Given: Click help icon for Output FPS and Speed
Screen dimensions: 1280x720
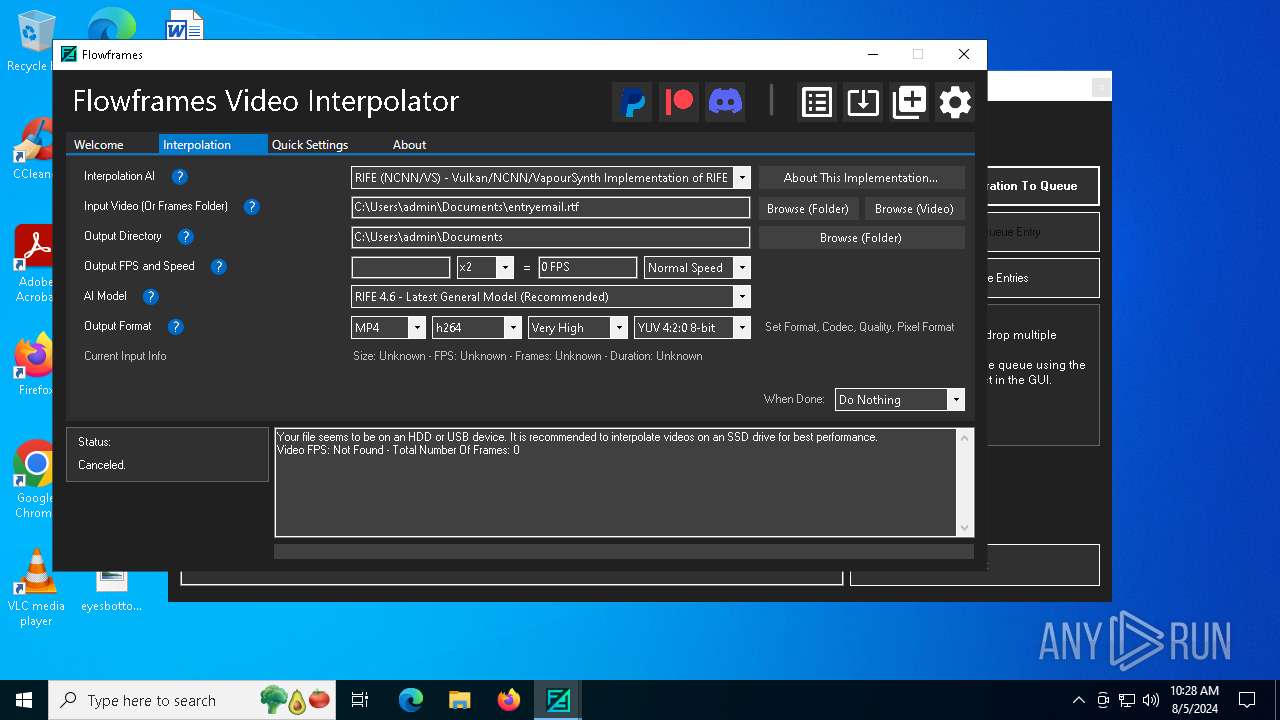Looking at the screenshot, I should (x=219, y=267).
